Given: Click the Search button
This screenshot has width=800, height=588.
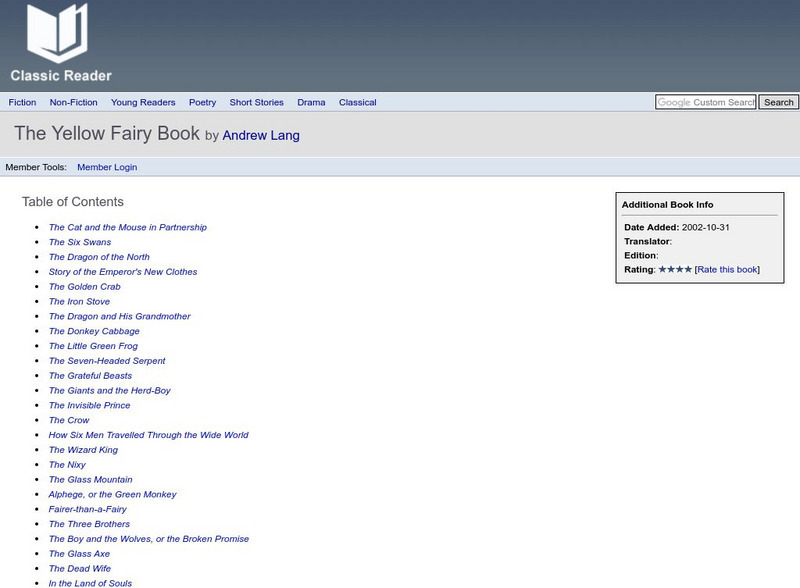Looking at the screenshot, I should click(776, 101).
